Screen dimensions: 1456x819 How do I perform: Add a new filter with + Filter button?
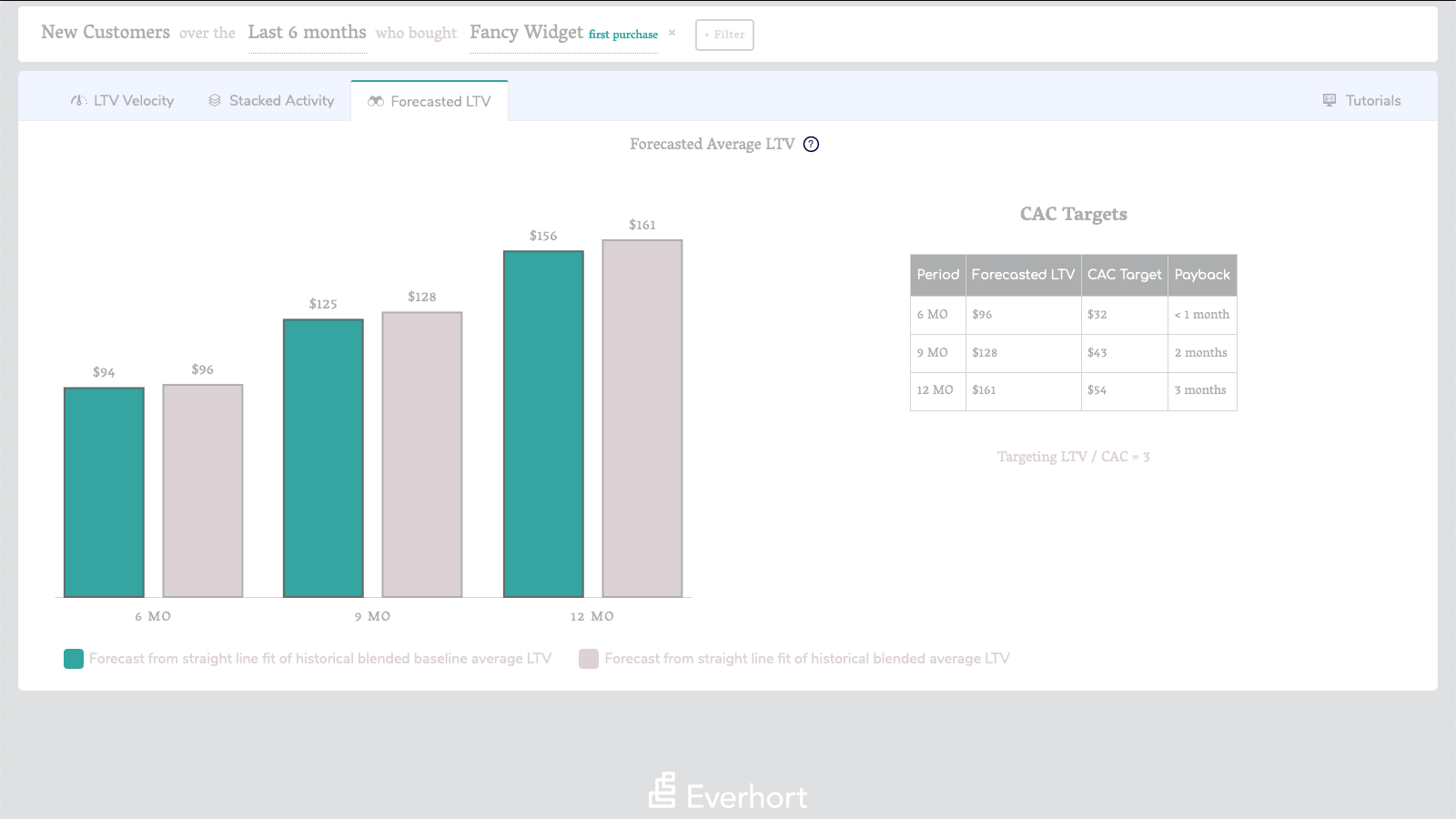click(724, 35)
